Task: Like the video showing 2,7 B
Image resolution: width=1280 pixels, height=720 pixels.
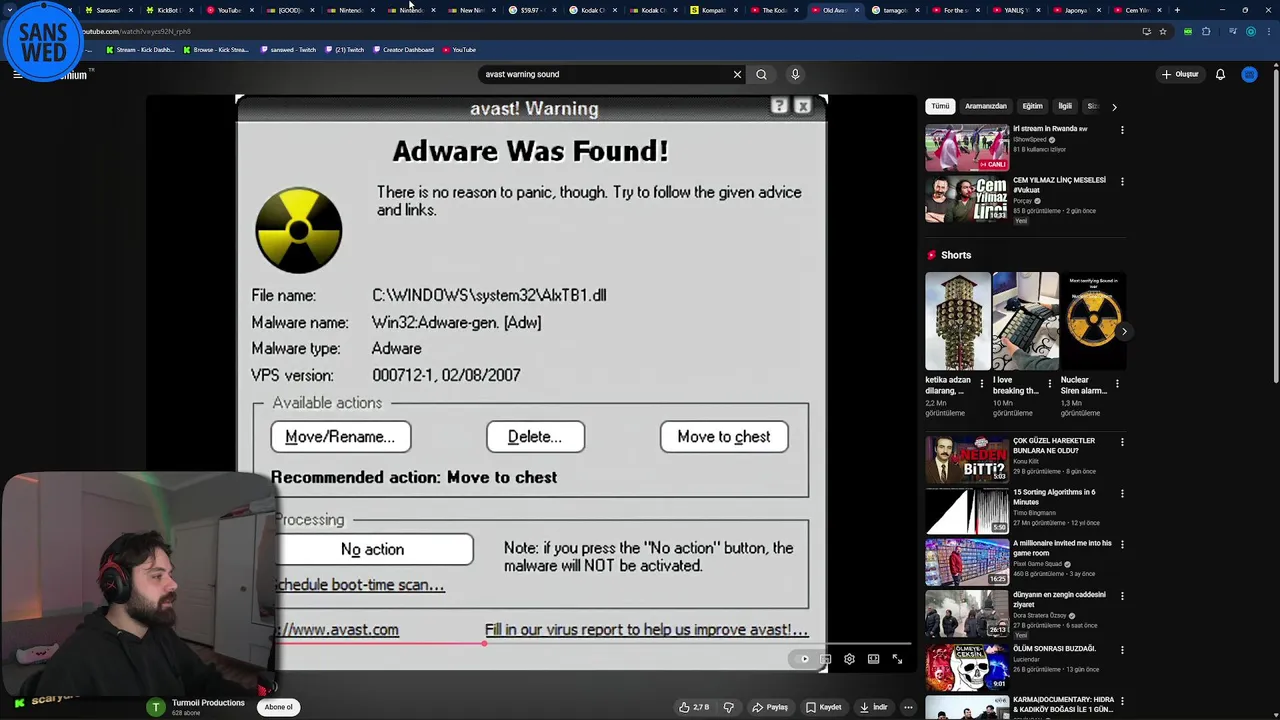Action: [x=694, y=707]
